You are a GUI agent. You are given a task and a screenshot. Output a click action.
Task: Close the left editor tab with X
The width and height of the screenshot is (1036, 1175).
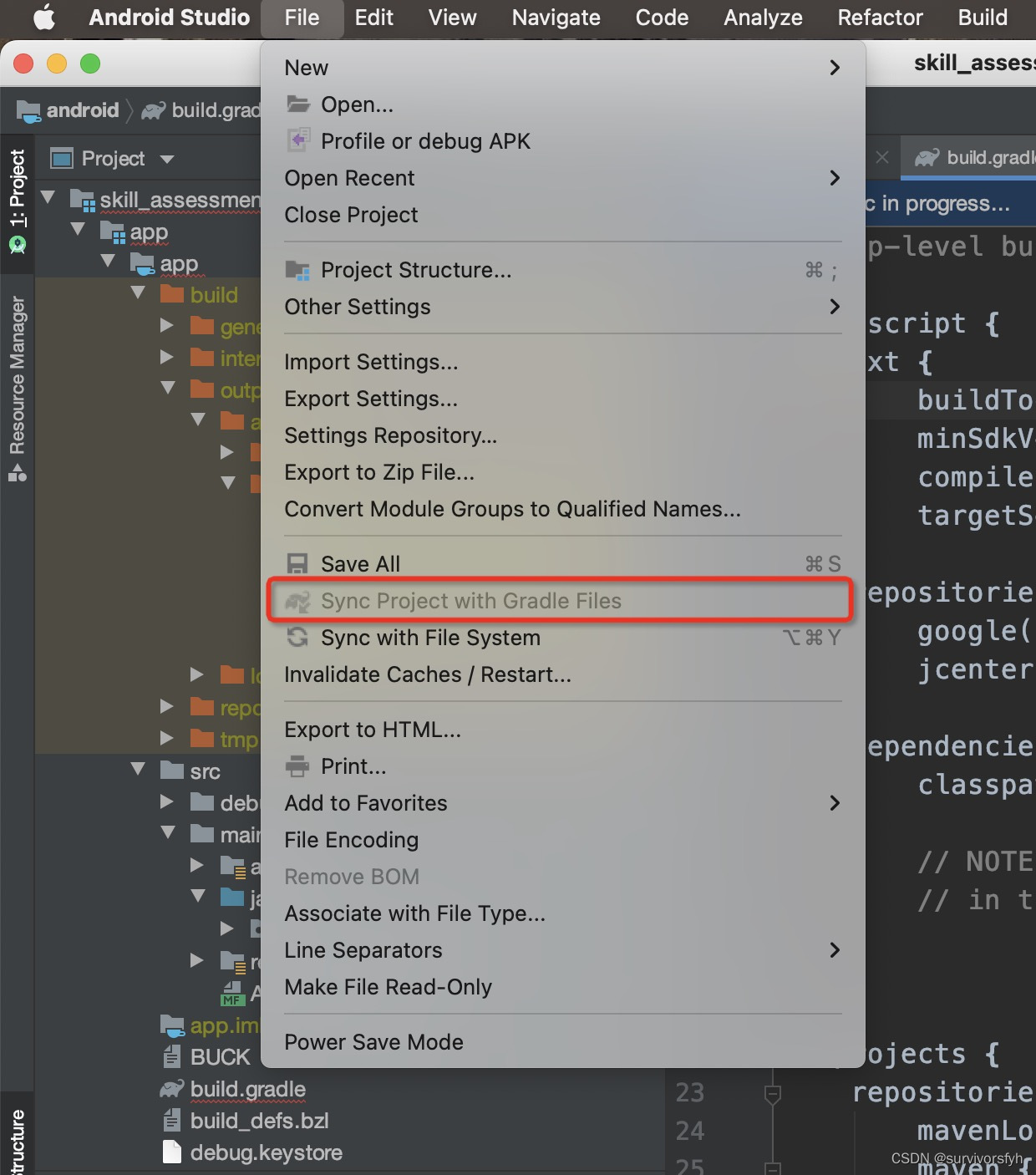point(882,157)
